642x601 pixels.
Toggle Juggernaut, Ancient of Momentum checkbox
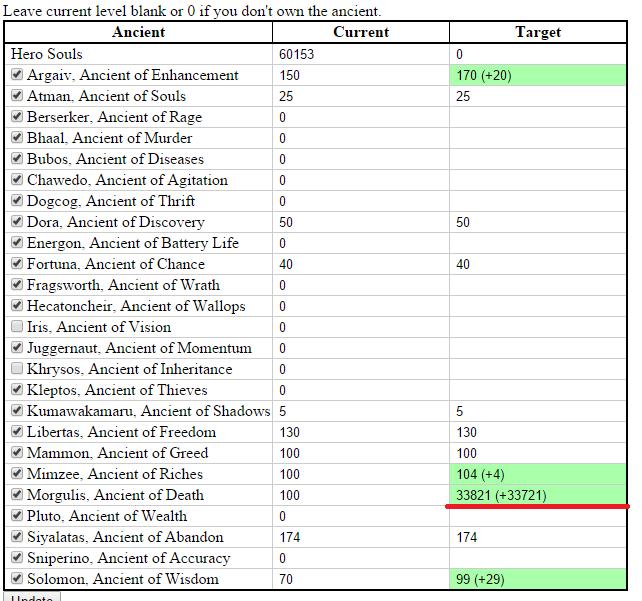click(17, 347)
